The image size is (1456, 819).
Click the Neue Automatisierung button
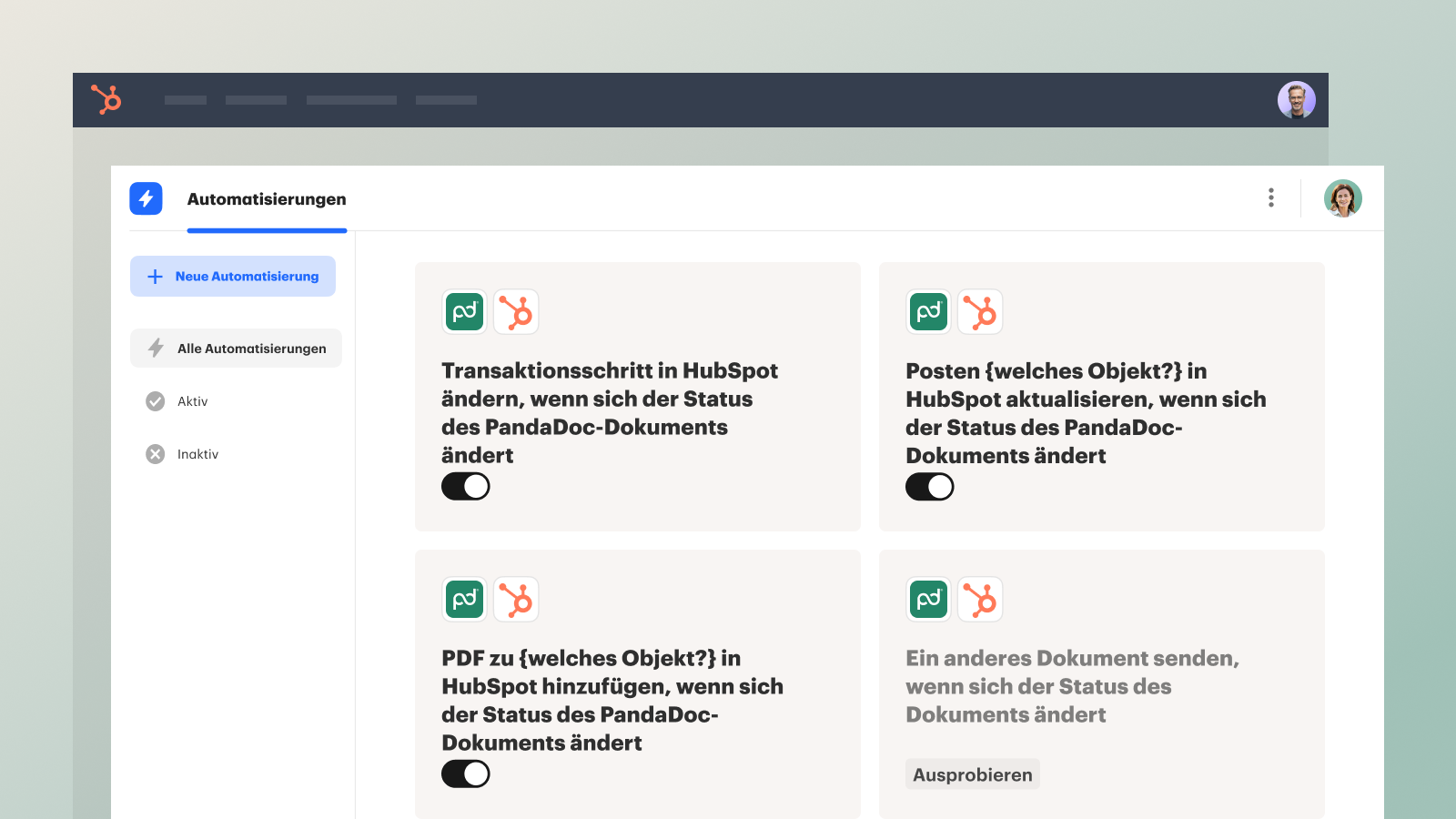tap(233, 276)
